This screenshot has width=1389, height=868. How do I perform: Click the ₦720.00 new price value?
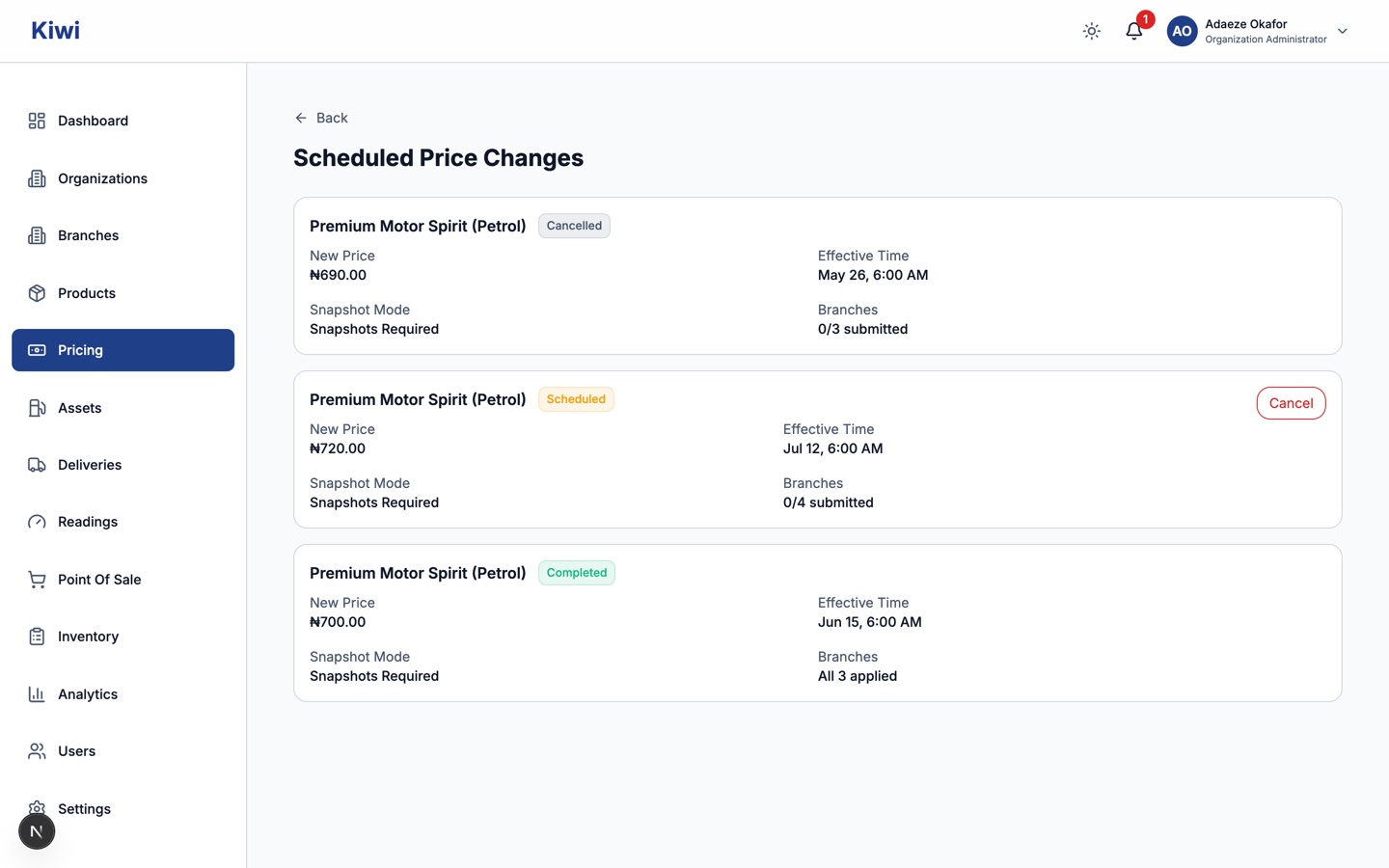click(x=338, y=448)
